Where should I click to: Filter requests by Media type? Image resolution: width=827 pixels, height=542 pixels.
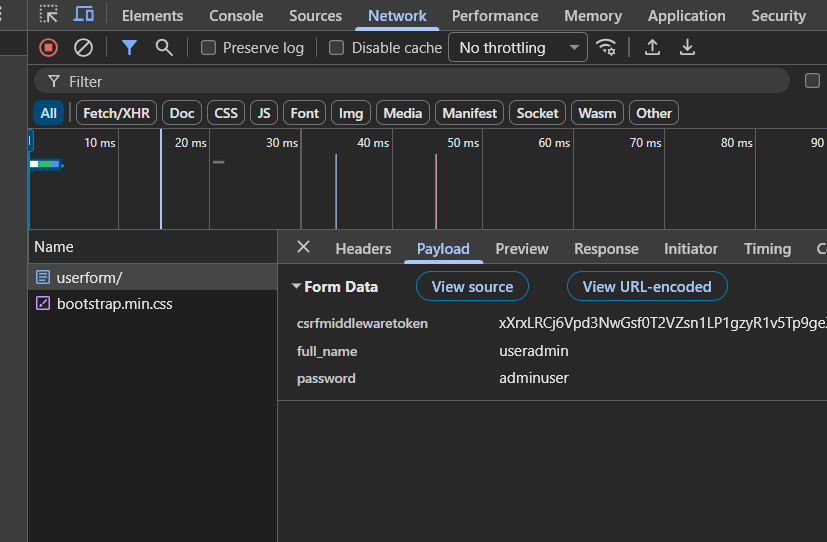402,113
